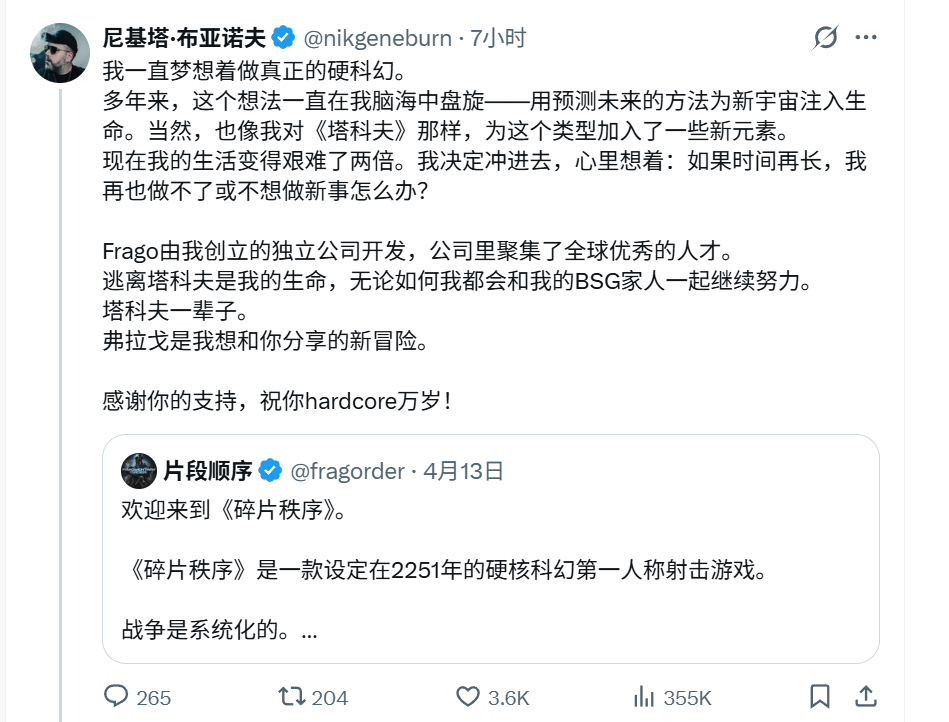Open the reply icon with 265 comments

pyautogui.click(x=117, y=696)
